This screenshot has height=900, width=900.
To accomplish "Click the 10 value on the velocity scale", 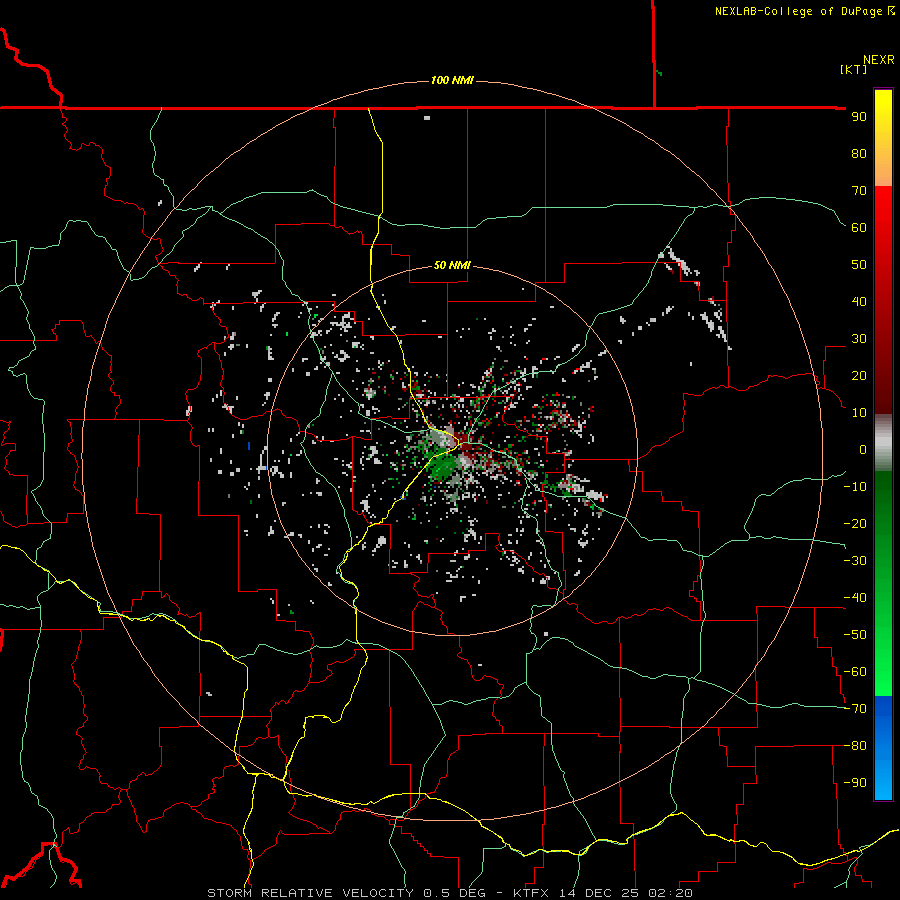I will click(859, 413).
